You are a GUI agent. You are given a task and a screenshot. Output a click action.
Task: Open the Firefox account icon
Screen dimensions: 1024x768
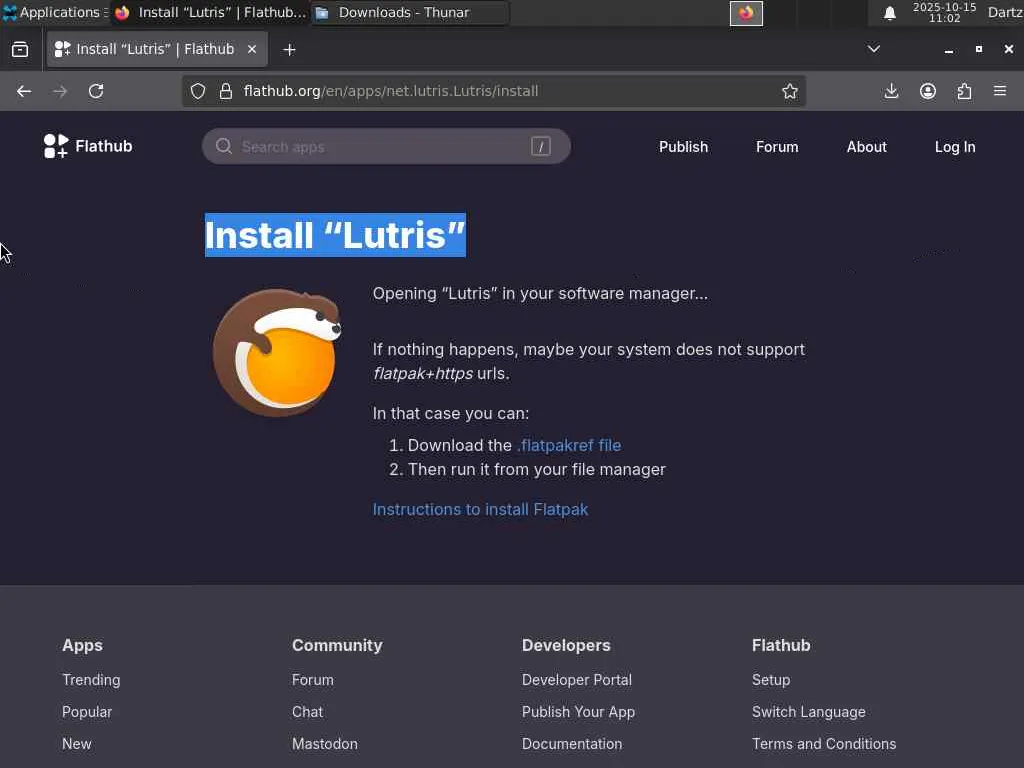tap(928, 91)
